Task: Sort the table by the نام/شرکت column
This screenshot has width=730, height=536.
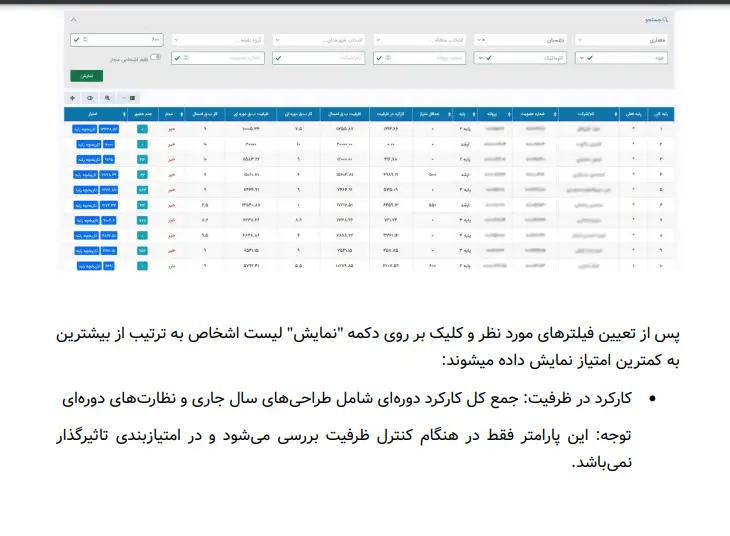Action: pos(589,114)
